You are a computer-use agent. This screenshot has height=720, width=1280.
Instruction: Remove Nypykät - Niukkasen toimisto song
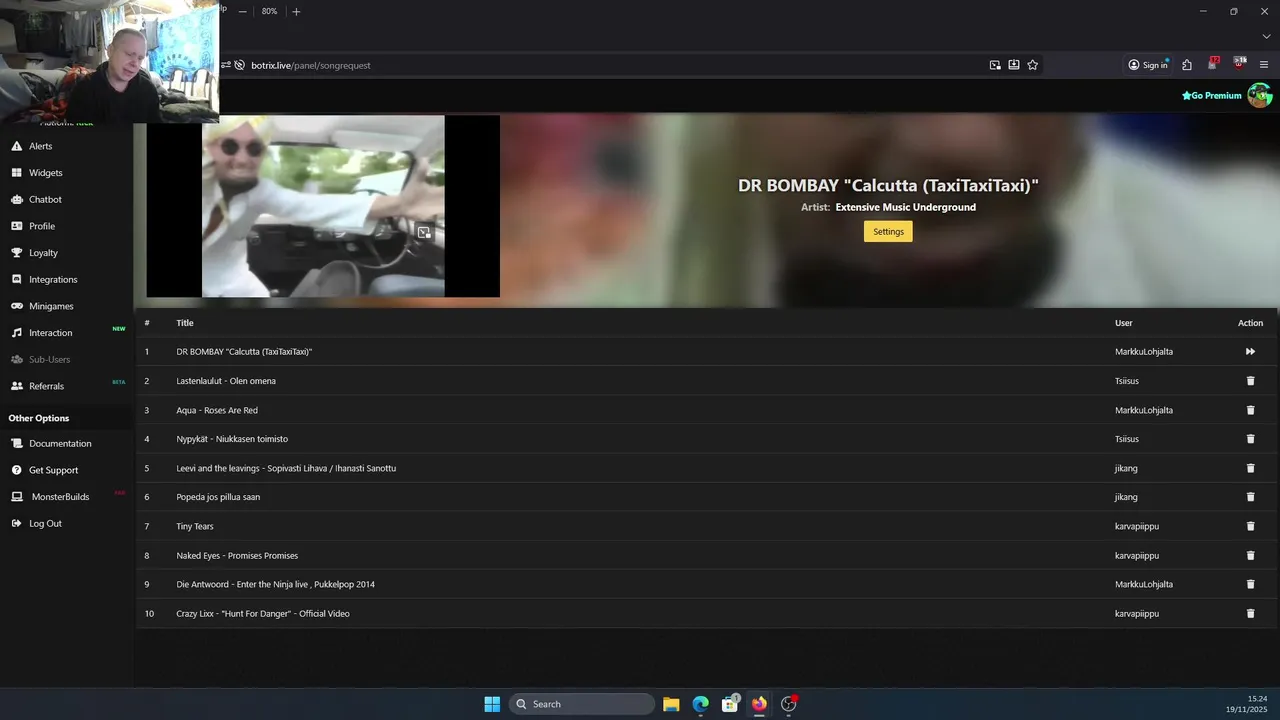pos(1250,439)
